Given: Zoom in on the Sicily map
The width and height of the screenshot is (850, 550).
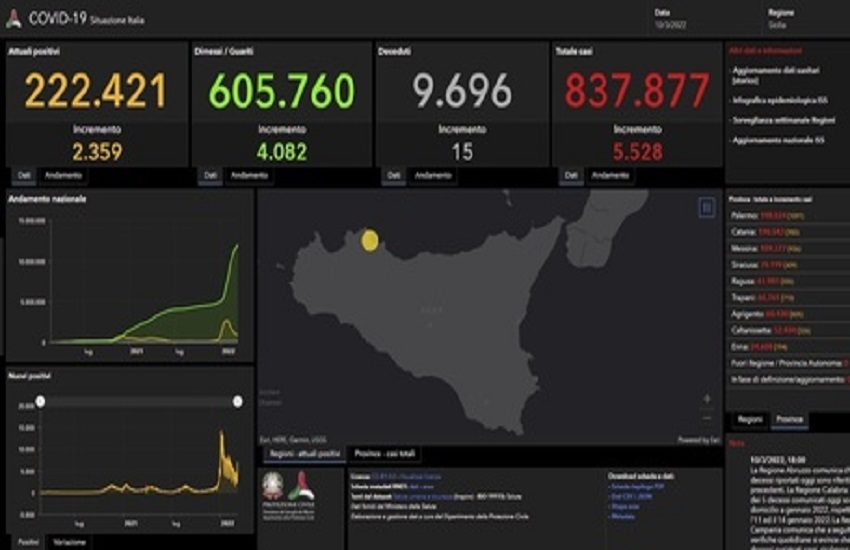Looking at the screenshot, I should click(x=708, y=397).
